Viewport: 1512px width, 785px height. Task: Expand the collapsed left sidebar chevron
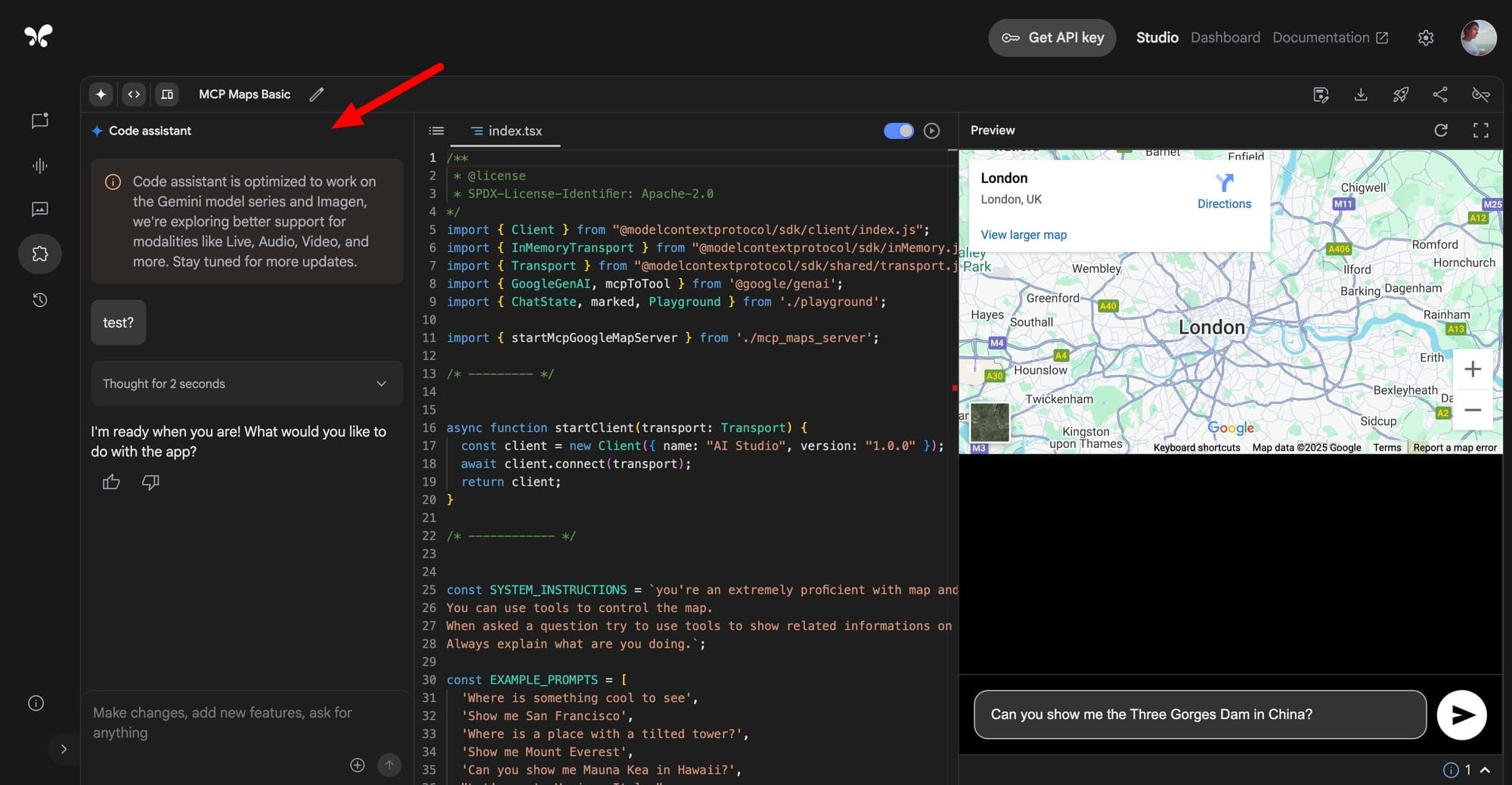click(x=64, y=749)
